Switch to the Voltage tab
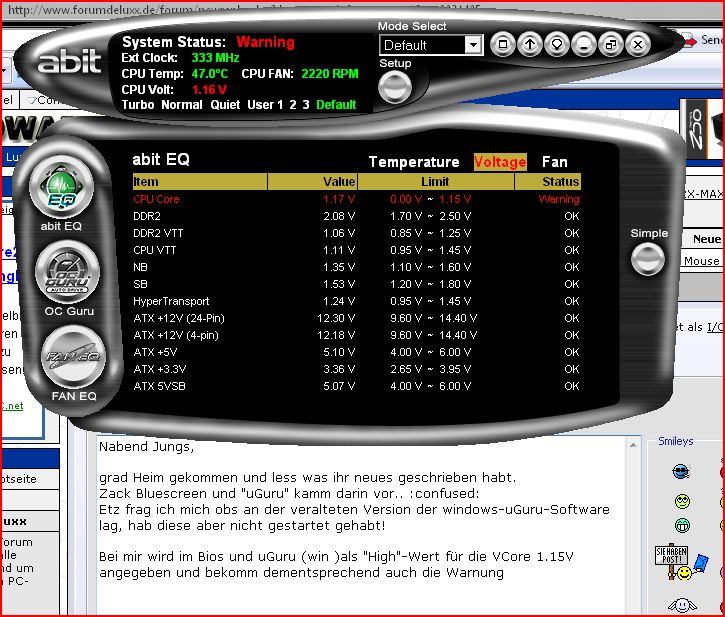This screenshot has width=725, height=617. point(500,162)
